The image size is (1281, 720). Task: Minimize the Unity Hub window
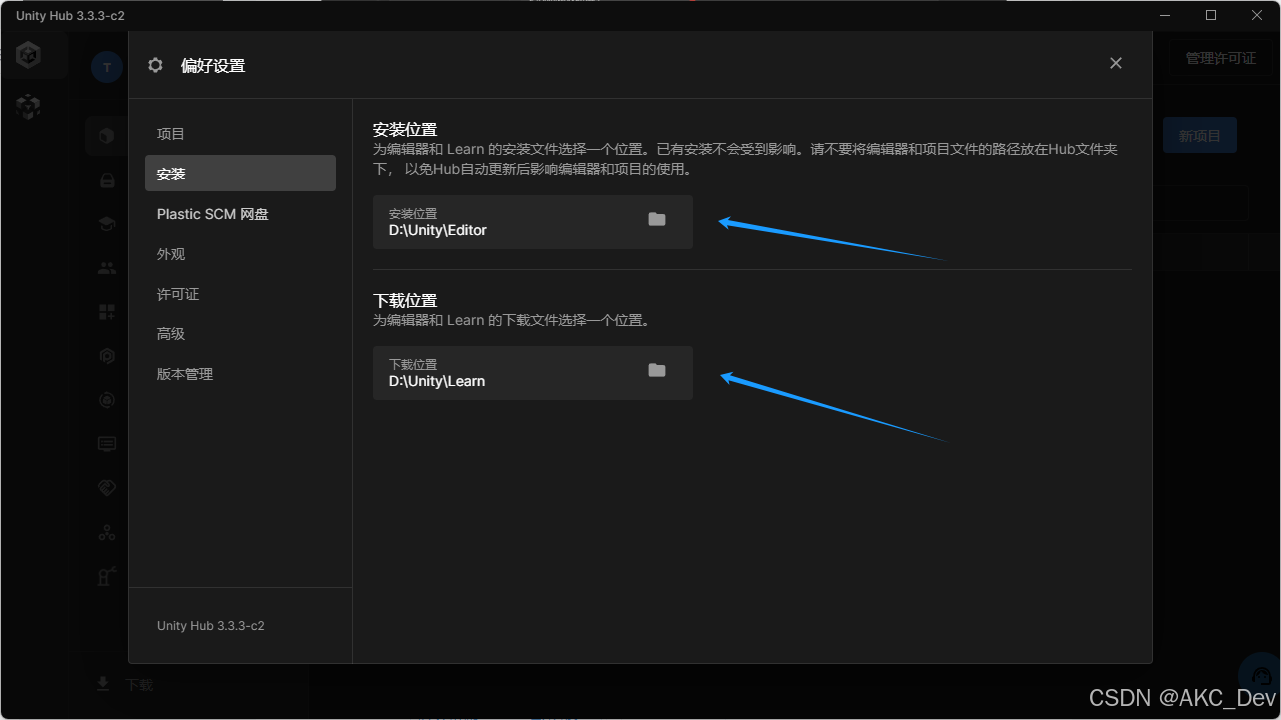(1165, 15)
